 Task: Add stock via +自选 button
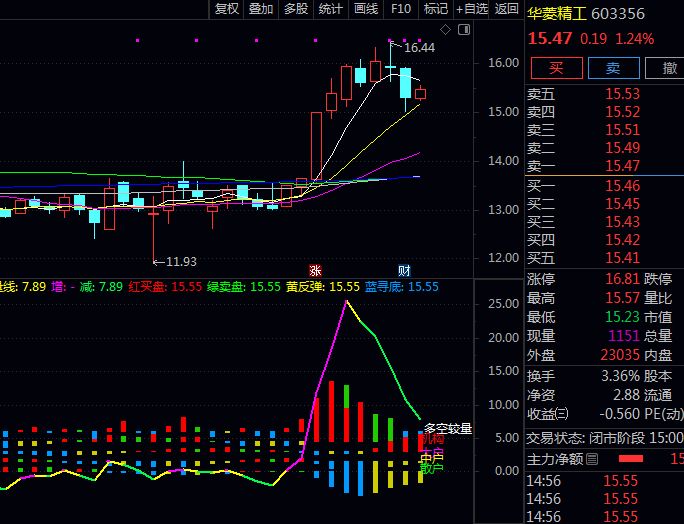pyautogui.click(x=472, y=9)
